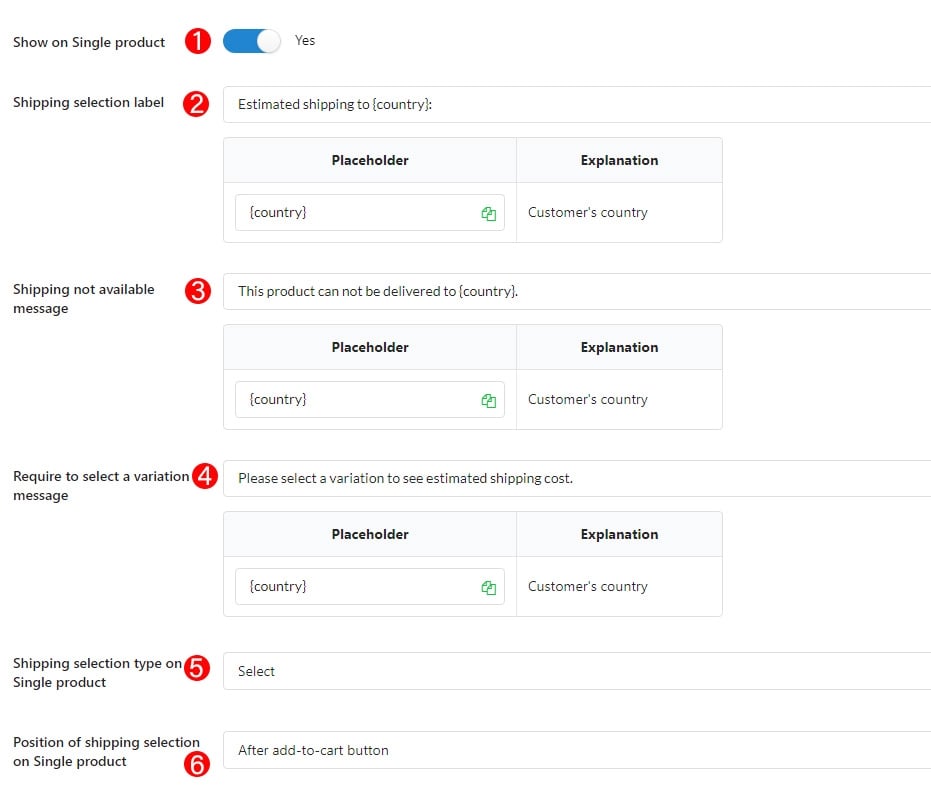Copy {country} placeholder under variation message
The image size is (931, 788).
[x=489, y=588]
